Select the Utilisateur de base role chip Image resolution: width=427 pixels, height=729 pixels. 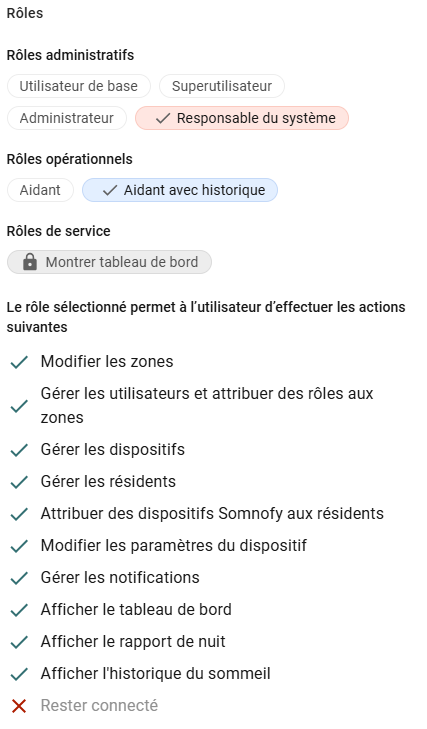pos(79,86)
